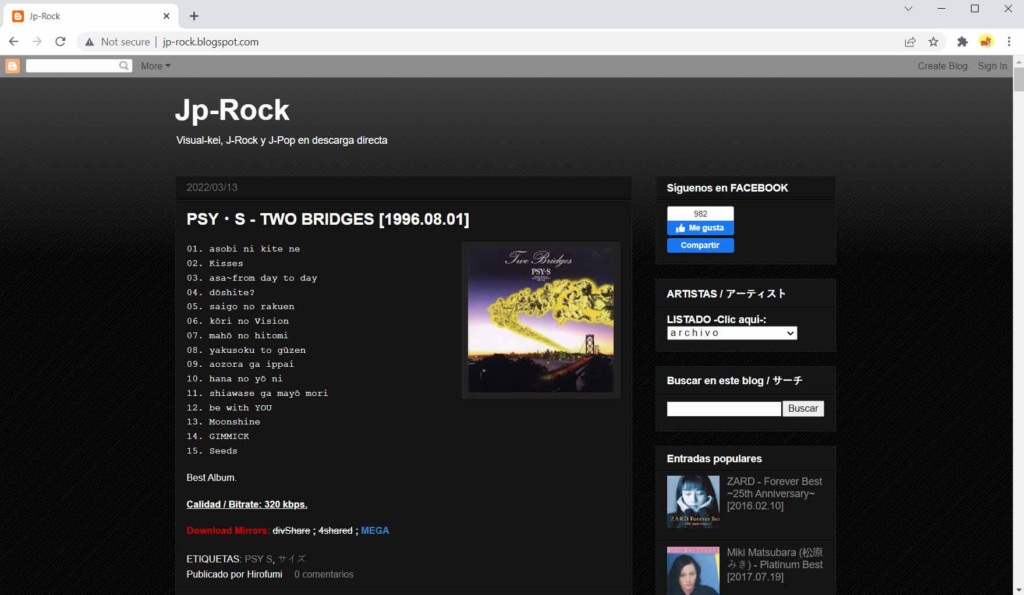Open the archivo artist list dropdown
Viewport: 1024px width, 595px height.
[731, 333]
